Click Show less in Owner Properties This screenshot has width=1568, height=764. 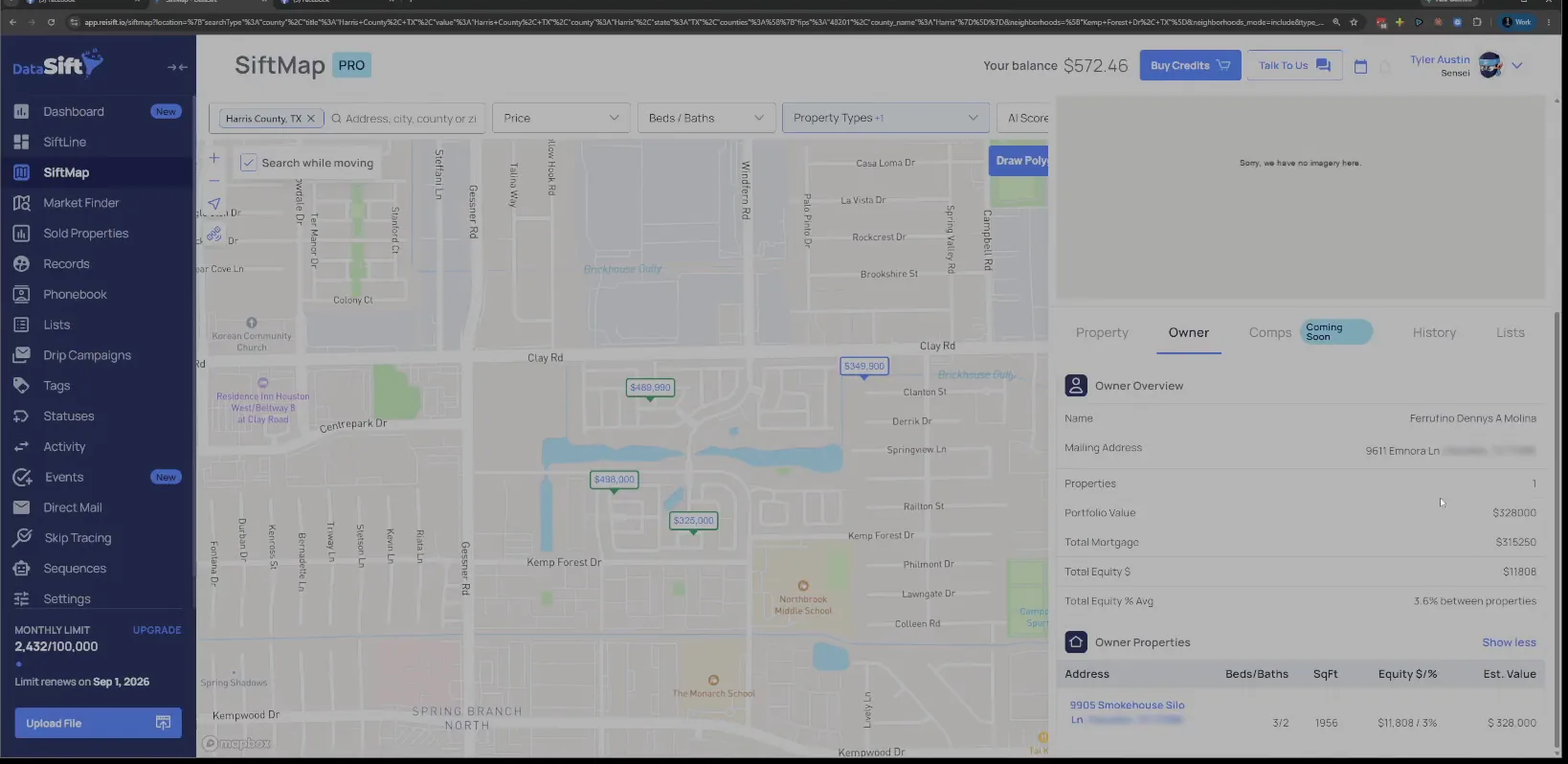click(1509, 642)
